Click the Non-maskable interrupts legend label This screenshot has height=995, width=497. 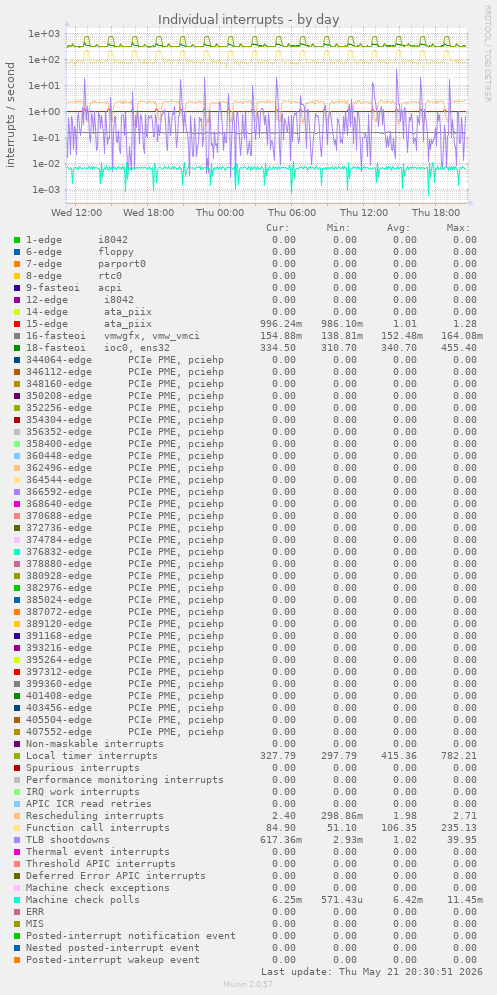pyautogui.click(x=95, y=744)
